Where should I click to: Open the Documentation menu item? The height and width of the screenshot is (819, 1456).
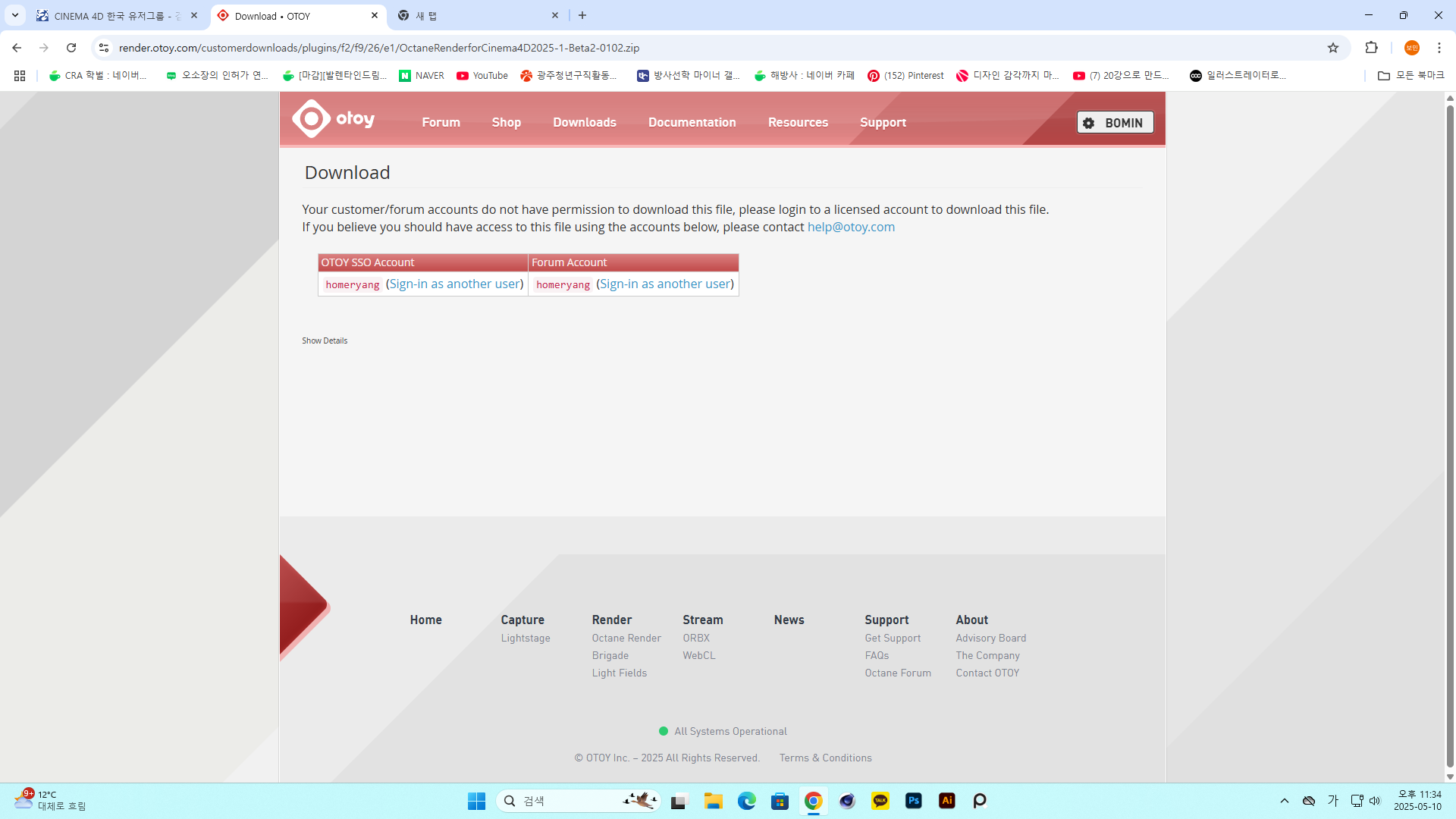[x=692, y=122]
